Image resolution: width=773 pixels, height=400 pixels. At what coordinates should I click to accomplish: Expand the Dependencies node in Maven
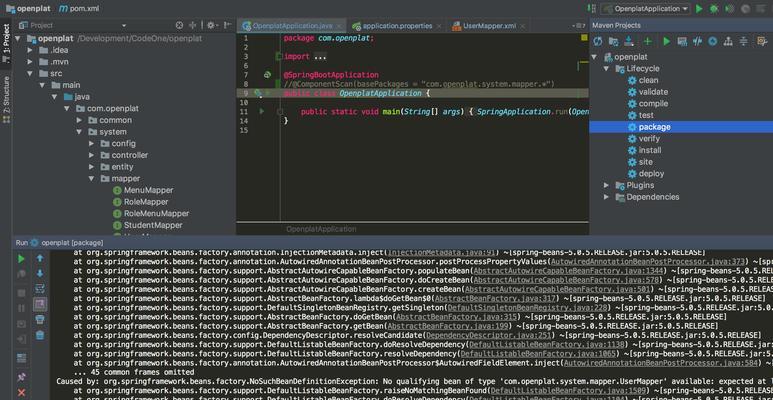coord(606,197)
